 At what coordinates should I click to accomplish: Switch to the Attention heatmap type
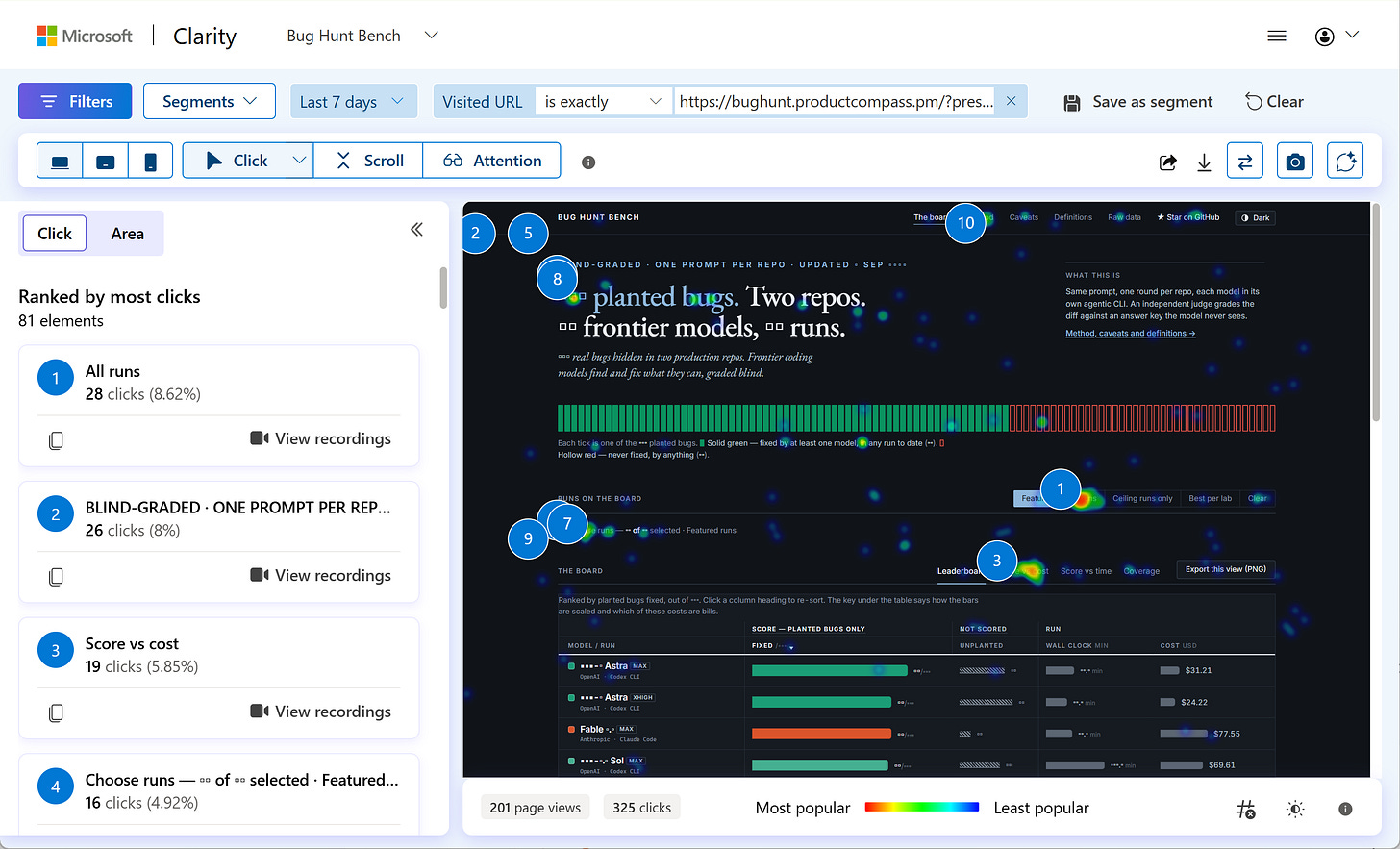pos(492,162)
